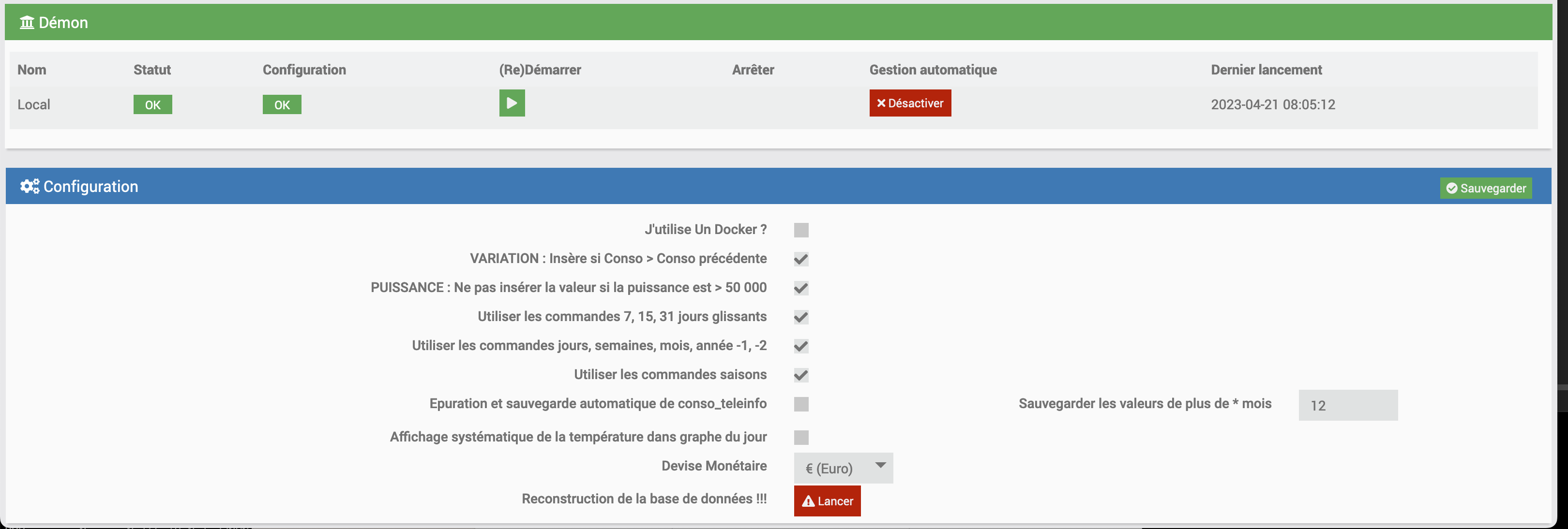This screenshot has width=1568, height=529.
Task: Click the red Lancer button
Action: click(827, 501)
